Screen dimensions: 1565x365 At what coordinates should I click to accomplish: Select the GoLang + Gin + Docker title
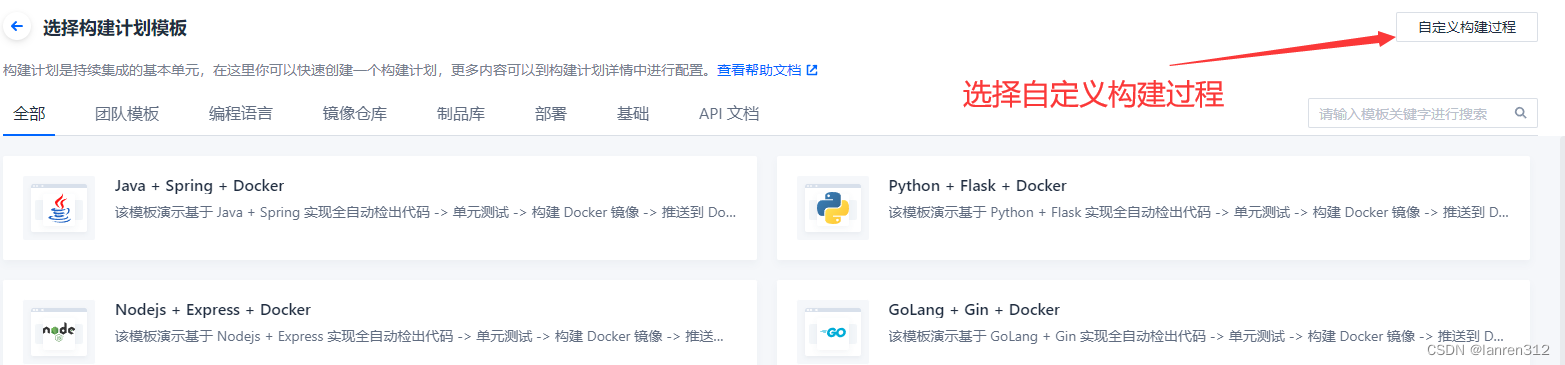pos(974,310)
